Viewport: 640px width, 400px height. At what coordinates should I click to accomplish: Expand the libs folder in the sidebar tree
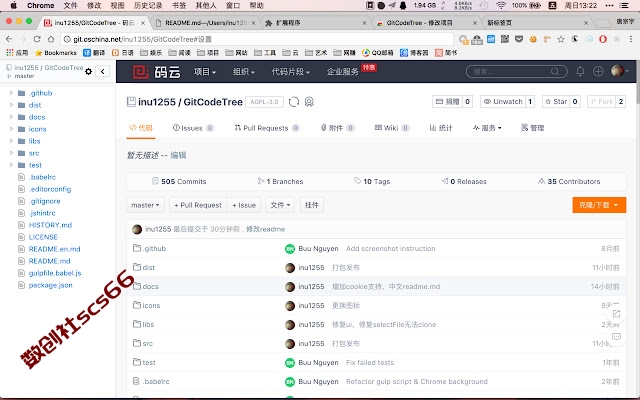[11, 141]
